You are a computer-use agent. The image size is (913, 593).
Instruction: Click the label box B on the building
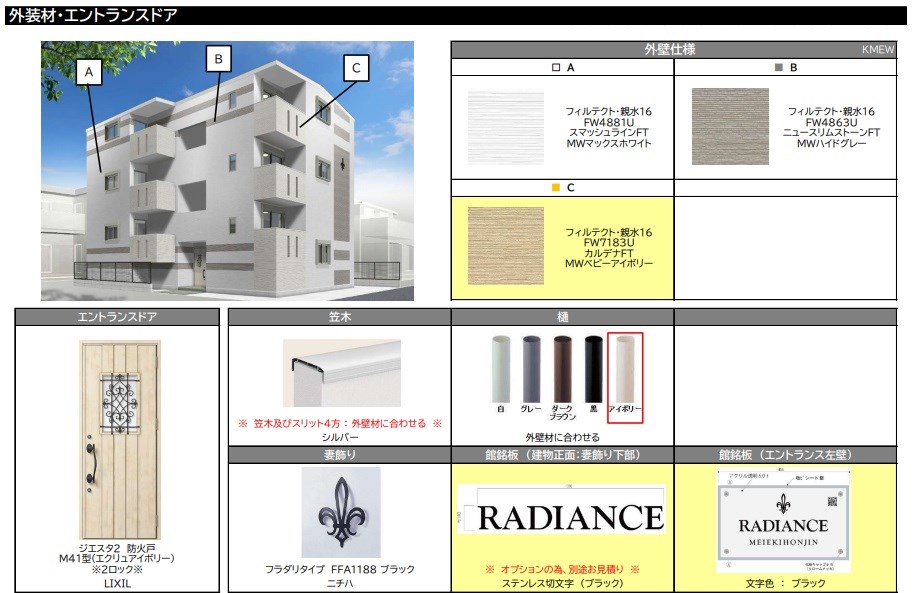(x=217, y=59)
